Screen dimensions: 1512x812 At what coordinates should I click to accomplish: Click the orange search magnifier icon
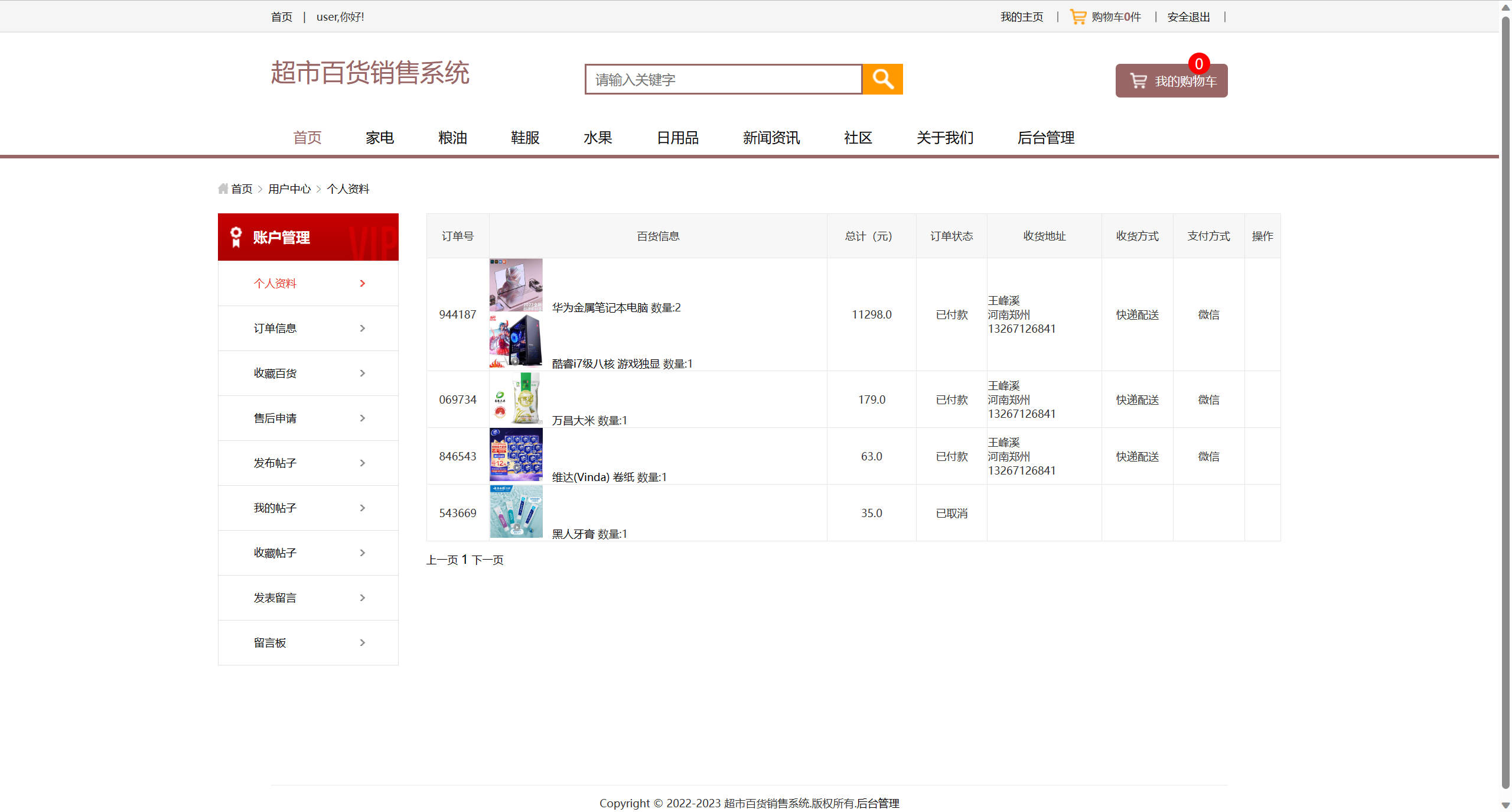882,79
